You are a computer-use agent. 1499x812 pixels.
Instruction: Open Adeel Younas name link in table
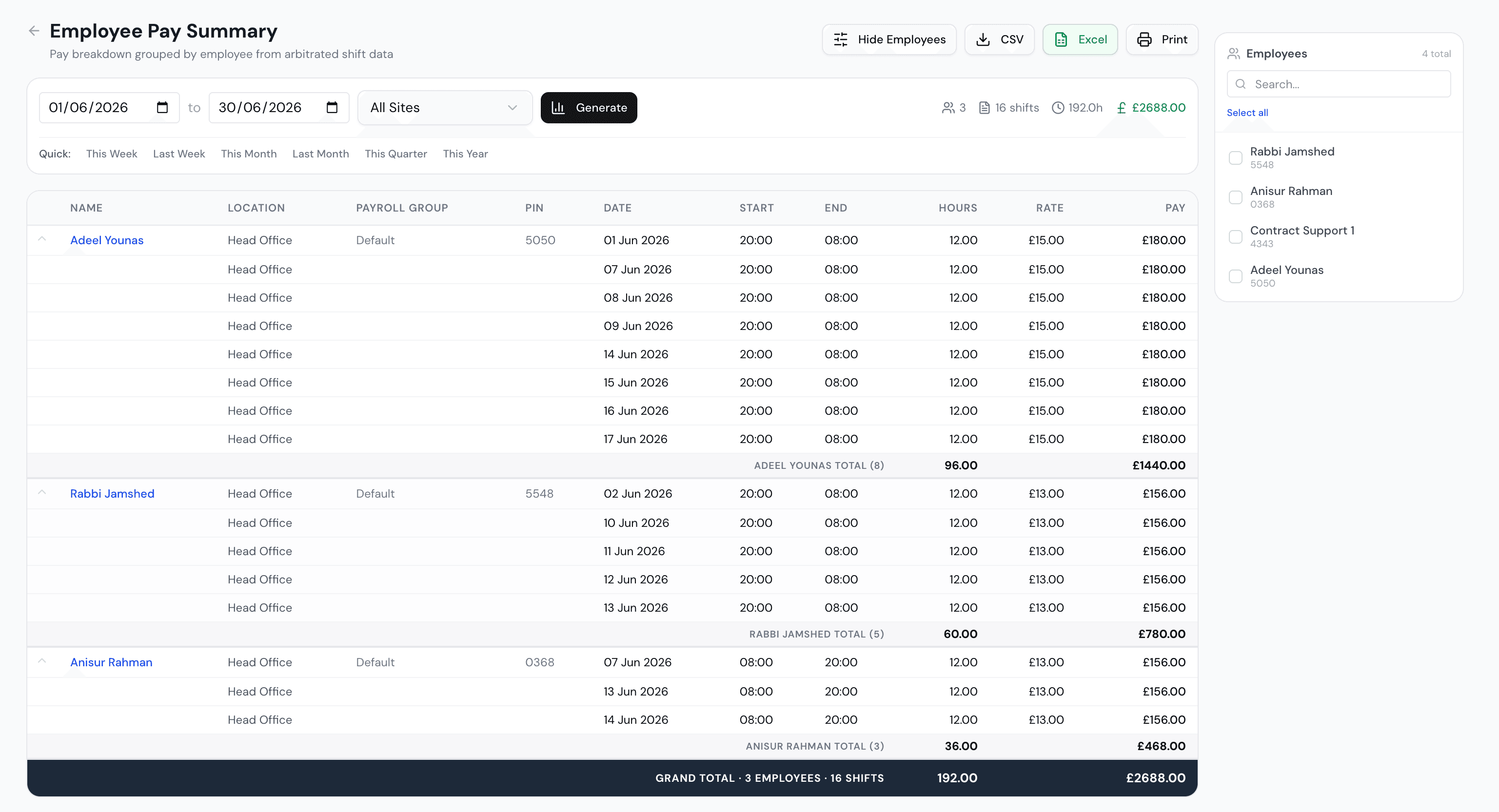pos(106,240)
